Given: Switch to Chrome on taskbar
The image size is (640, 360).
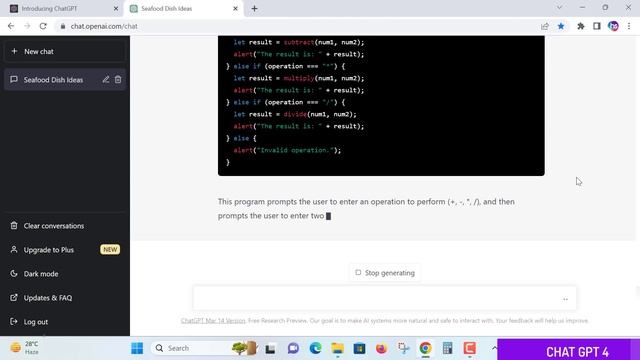Looking at the screenshot, I should click(x=425, y=348).
